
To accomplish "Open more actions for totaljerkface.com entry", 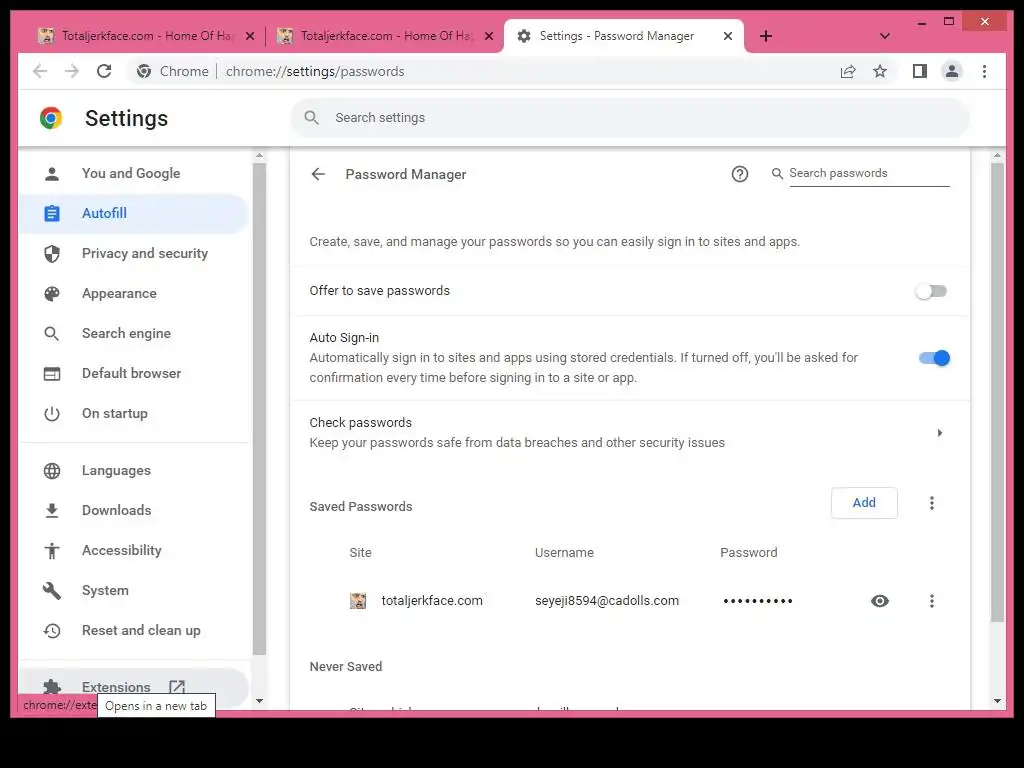I will 932,601.
